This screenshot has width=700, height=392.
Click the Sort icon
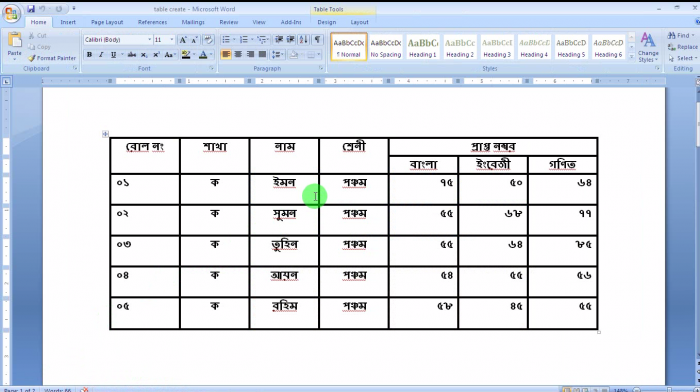304,40
